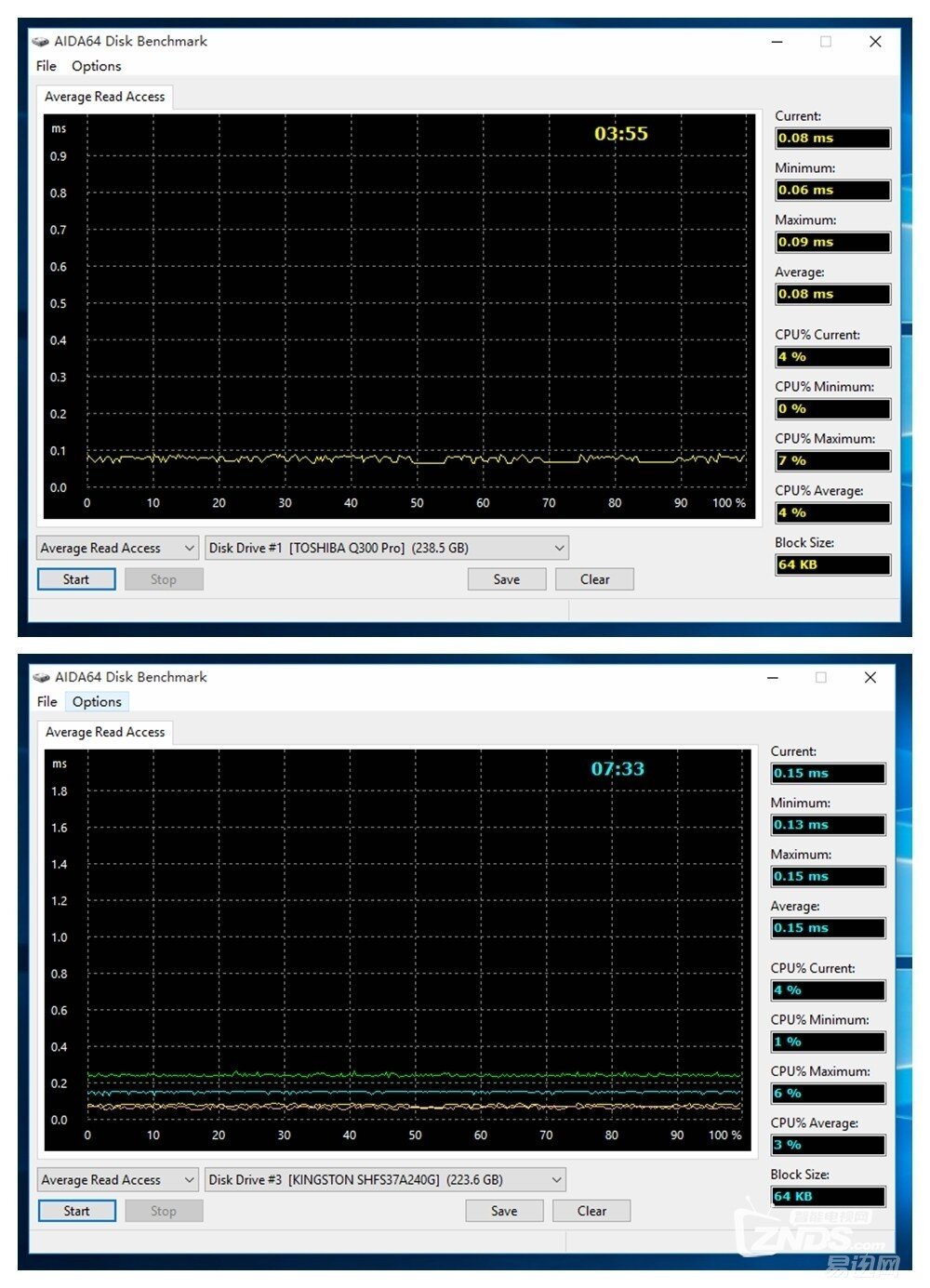Click Average value 0.15 ms in bottom window
930x1288 pixels.
tap(829, 928)
